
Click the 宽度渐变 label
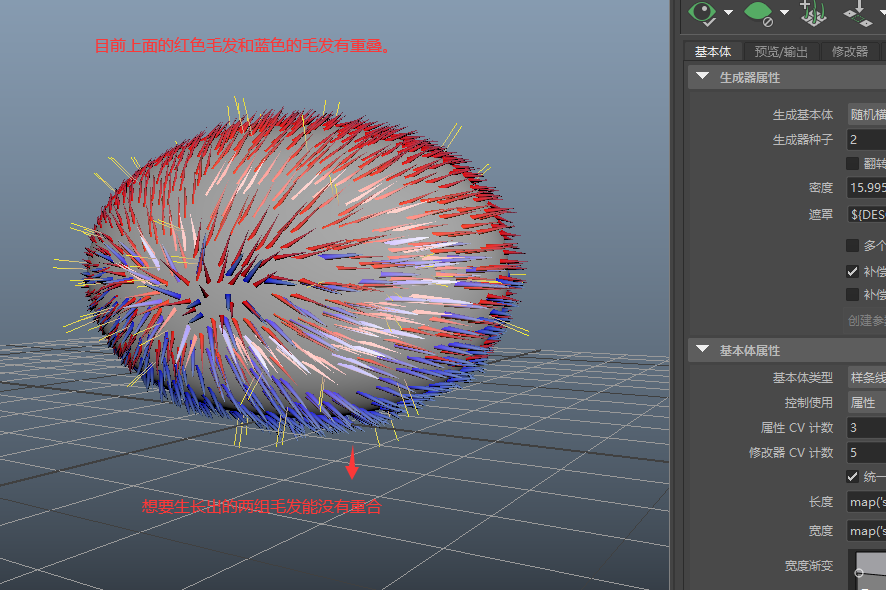click(809, 566)
